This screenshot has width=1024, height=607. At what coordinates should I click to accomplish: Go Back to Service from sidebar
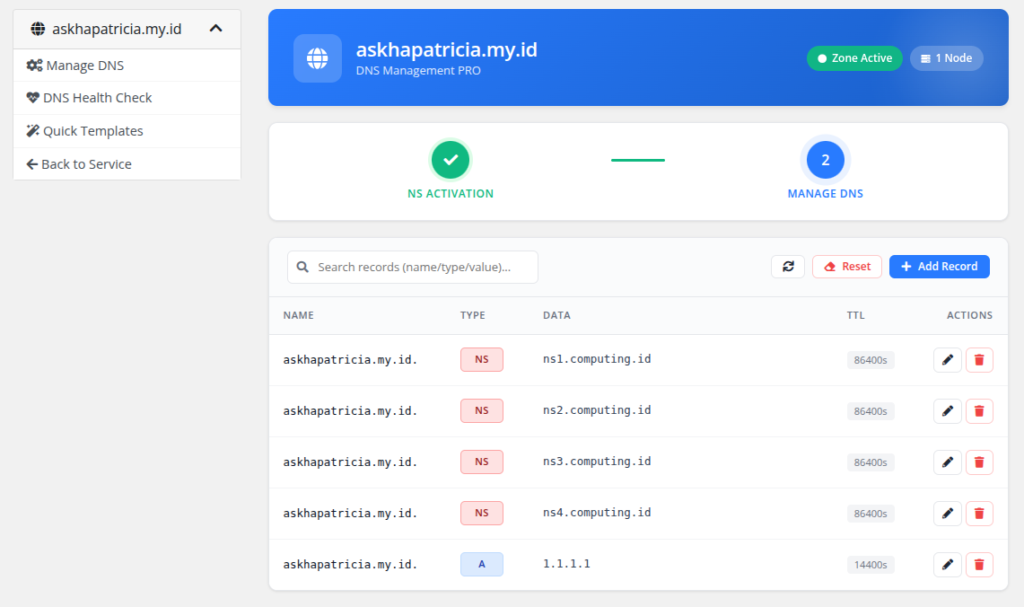pyautogui.click(x=127, y=164)
